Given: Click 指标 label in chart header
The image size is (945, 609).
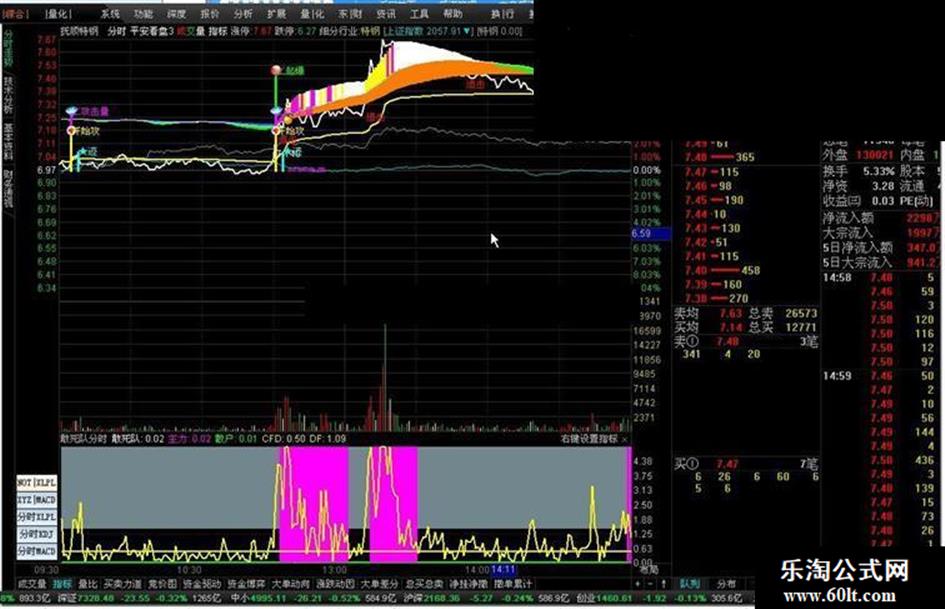Looking at the screenshot, I should pyautogui.click(x=218, y=31).
